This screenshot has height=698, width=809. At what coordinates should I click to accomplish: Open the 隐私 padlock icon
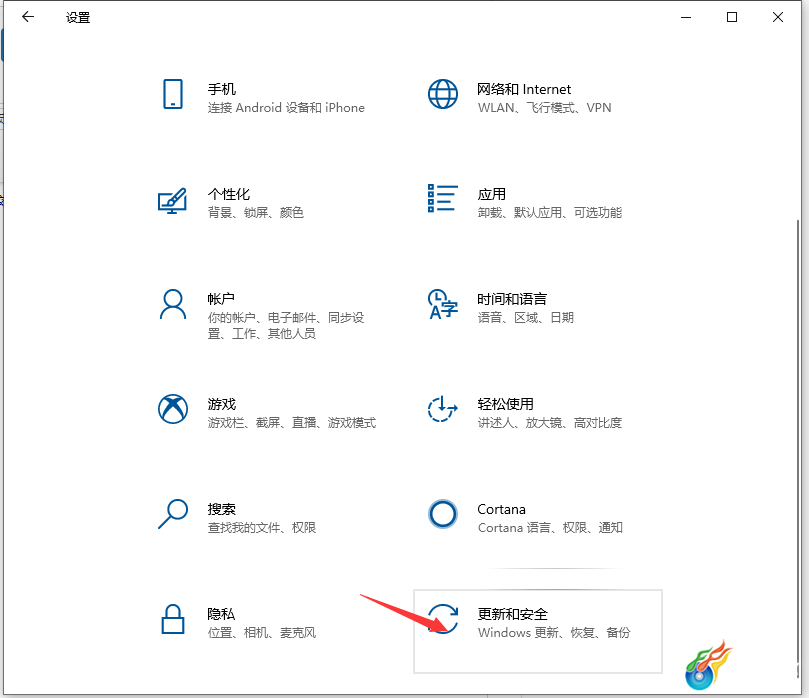tap(173, 619)
